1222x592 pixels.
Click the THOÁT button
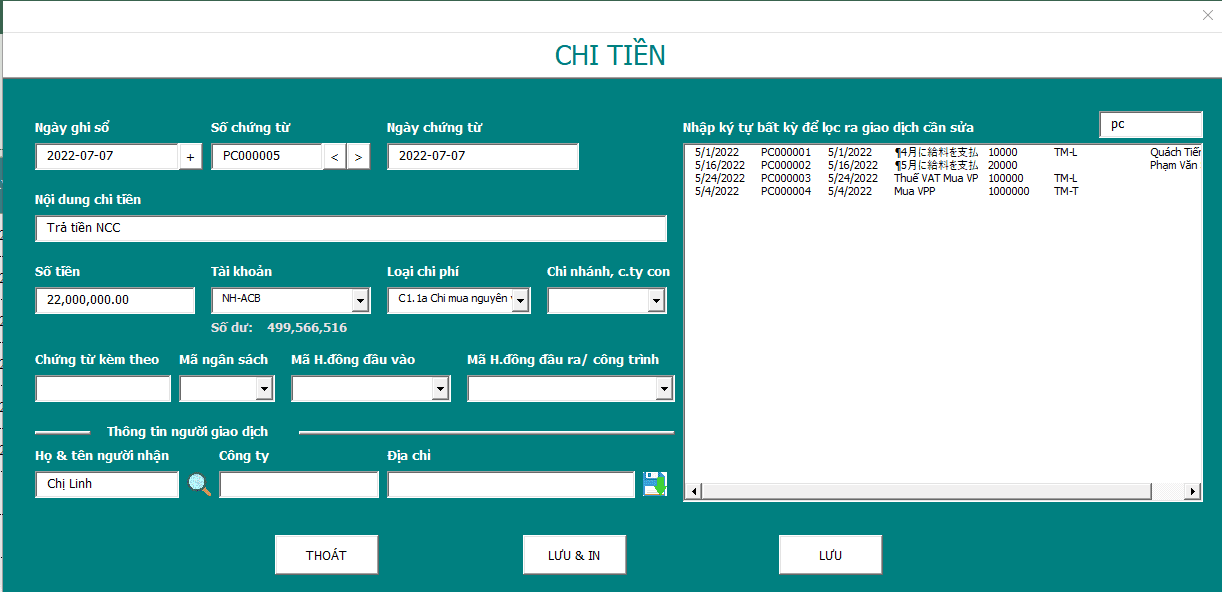point(326,555)
